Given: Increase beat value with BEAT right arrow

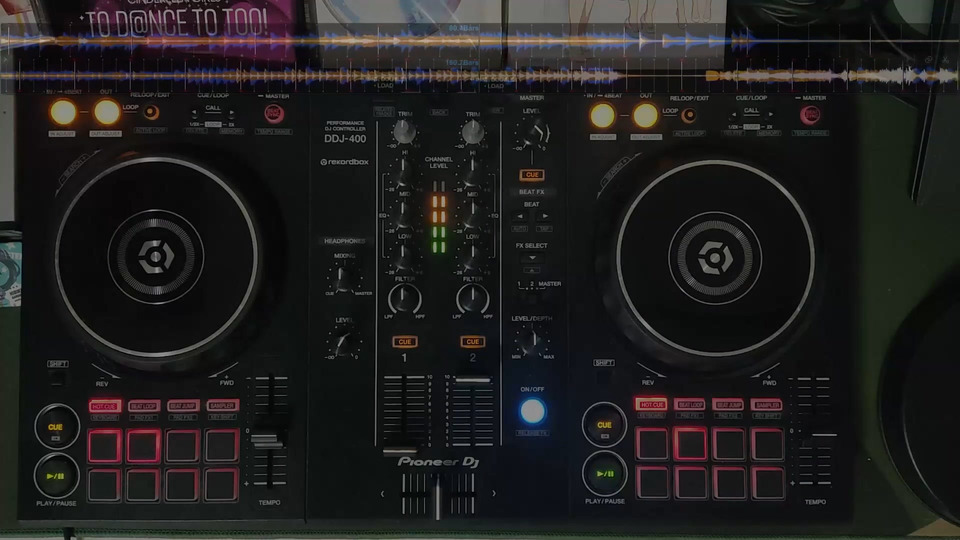Looking at the screenshot, I should click(544, 216).
